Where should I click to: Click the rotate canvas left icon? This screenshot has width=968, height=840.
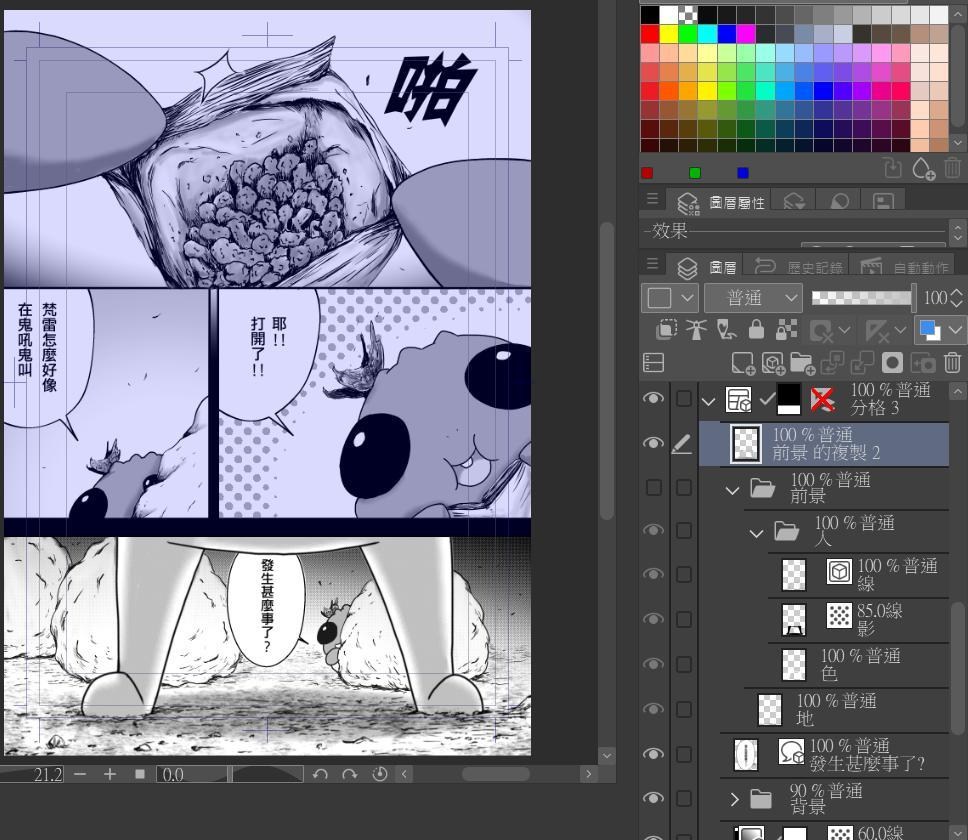pyautogui.click(x=320, y=774)
